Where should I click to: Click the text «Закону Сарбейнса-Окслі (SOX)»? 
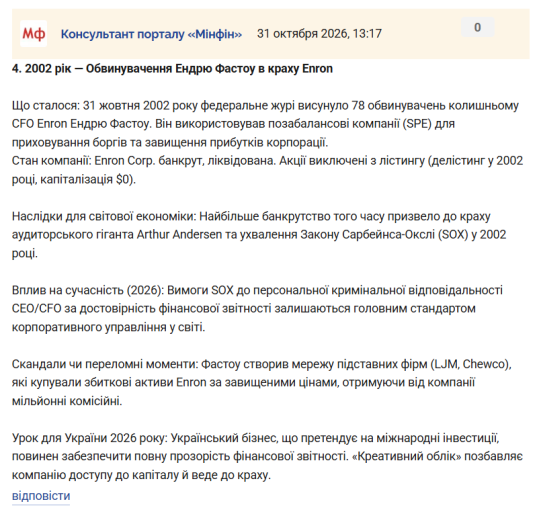point(384,235)
